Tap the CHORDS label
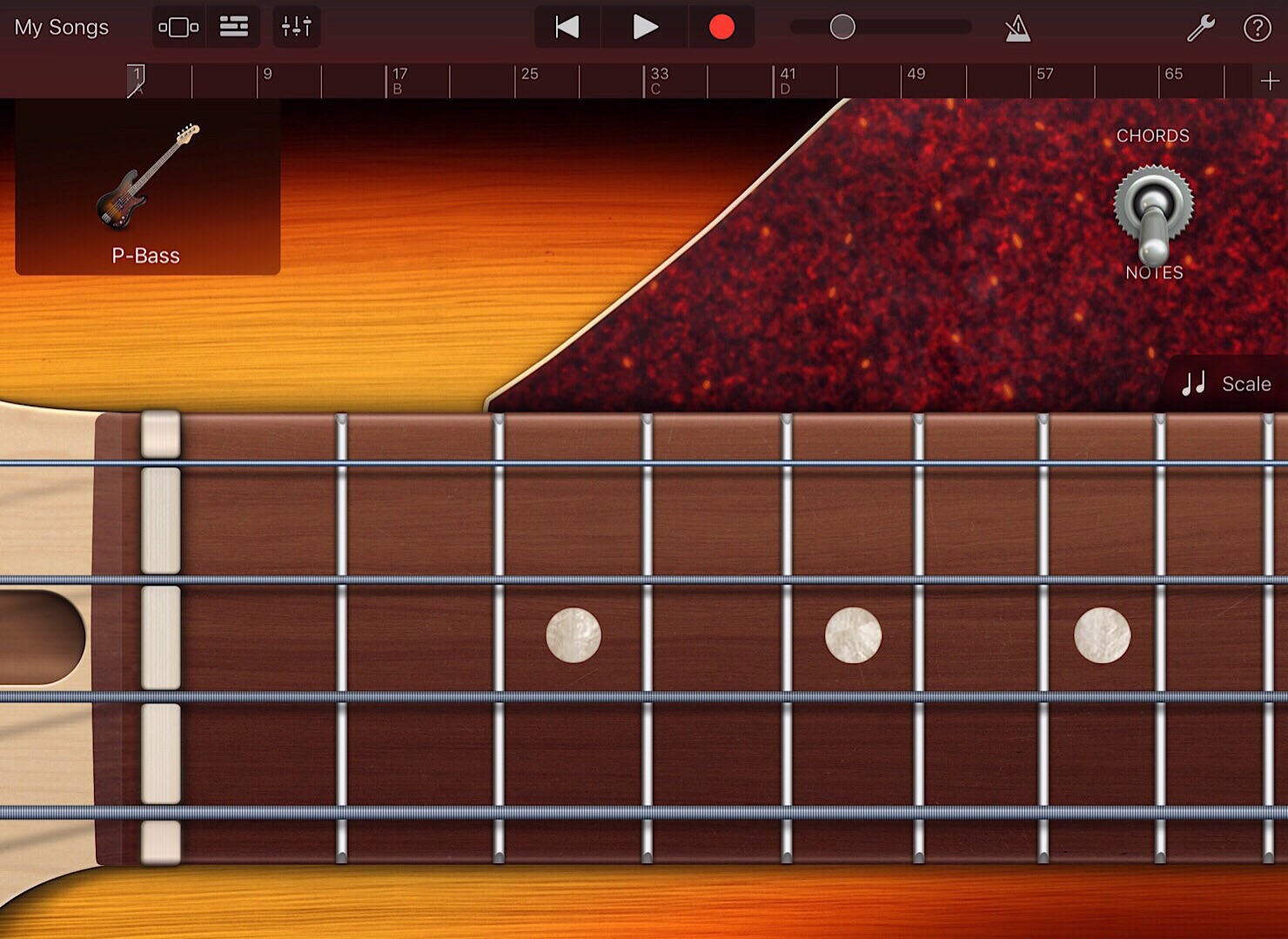 1152,136
